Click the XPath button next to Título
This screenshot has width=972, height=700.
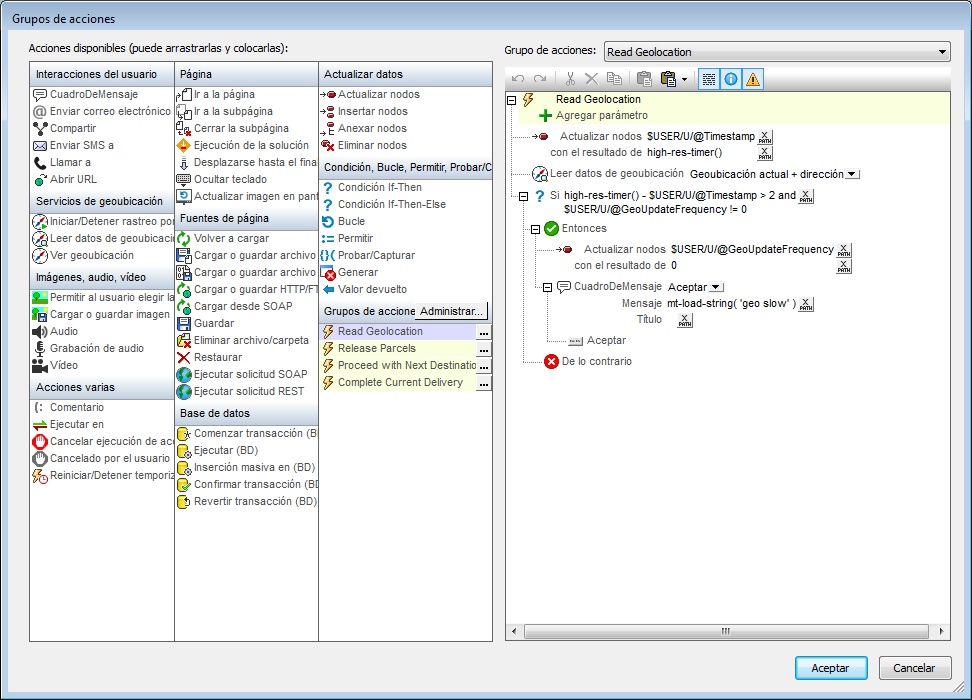684,321
